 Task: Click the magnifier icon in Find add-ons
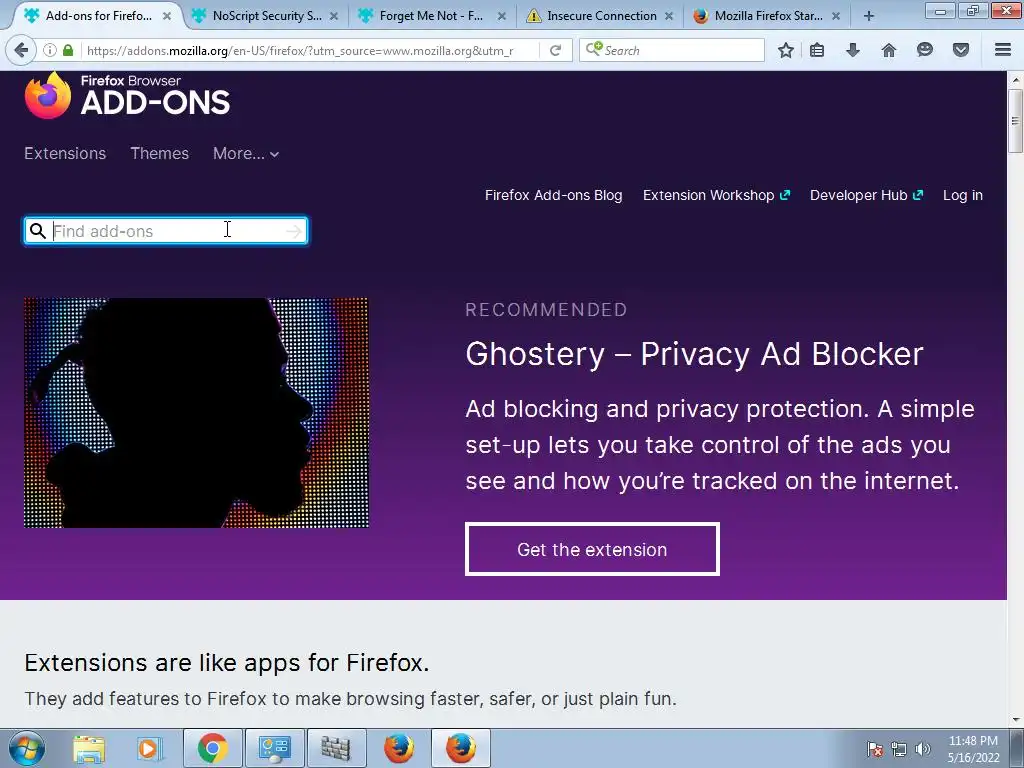38,231
